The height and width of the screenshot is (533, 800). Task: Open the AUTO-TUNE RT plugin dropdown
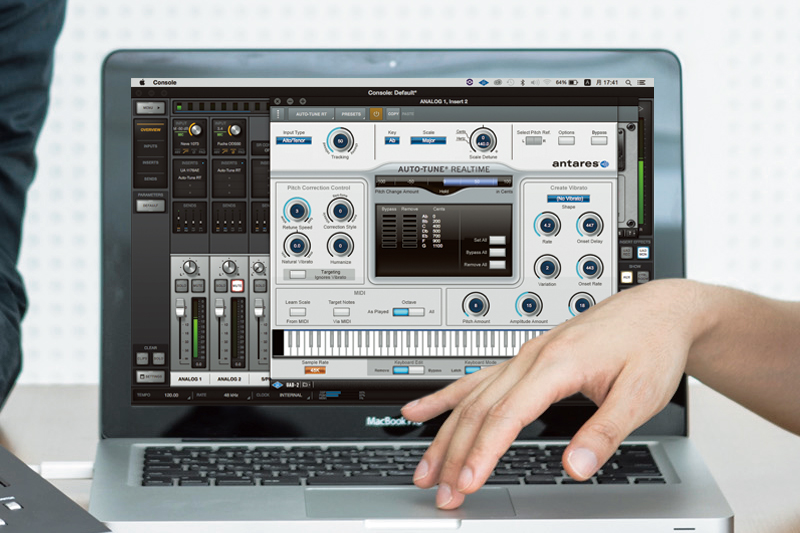tap(311, 114)
